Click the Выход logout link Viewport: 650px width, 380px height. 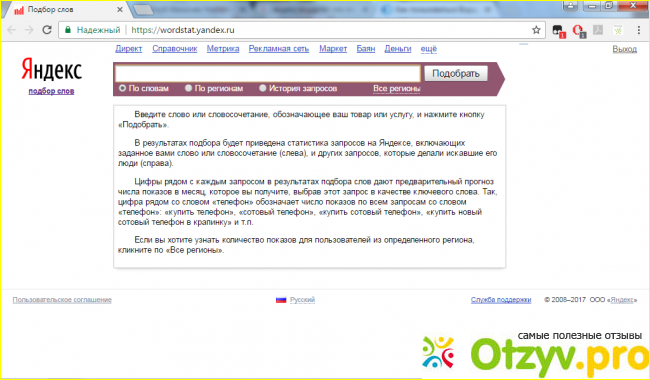coord(625,49)
